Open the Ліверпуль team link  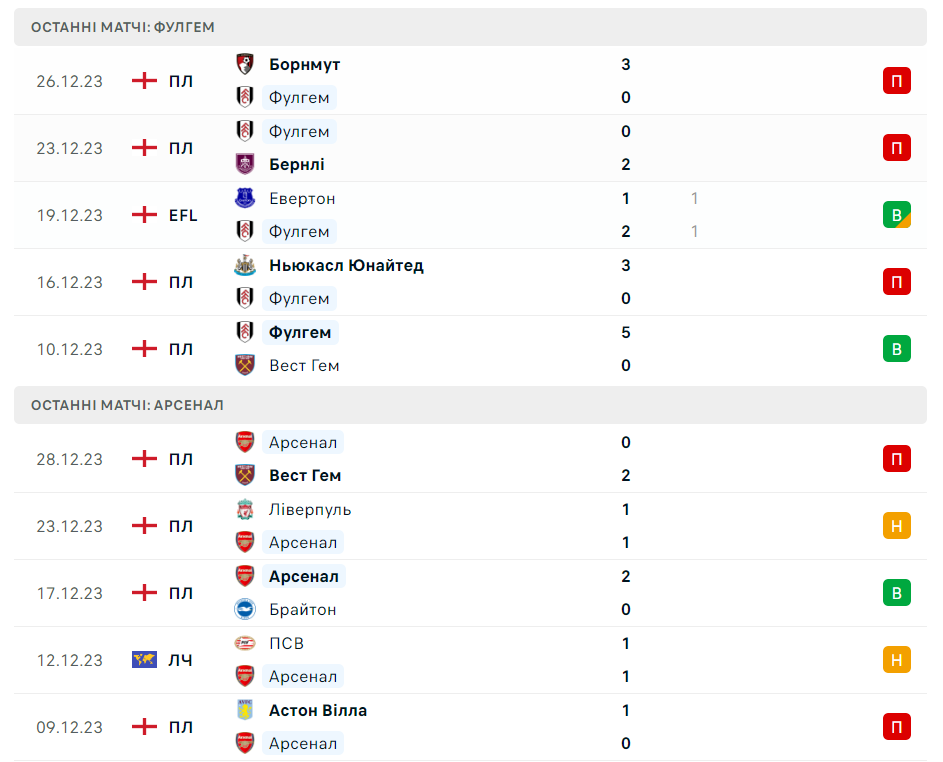coord(310,509)
